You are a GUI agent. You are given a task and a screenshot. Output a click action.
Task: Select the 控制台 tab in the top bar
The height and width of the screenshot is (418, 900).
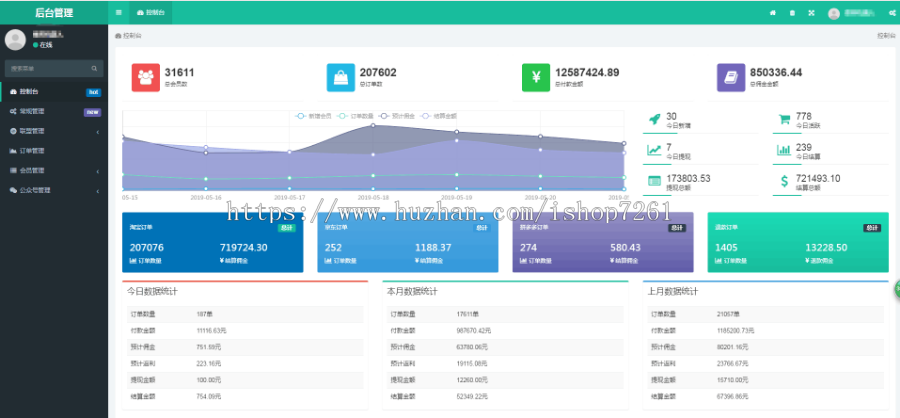coord(151,13)
